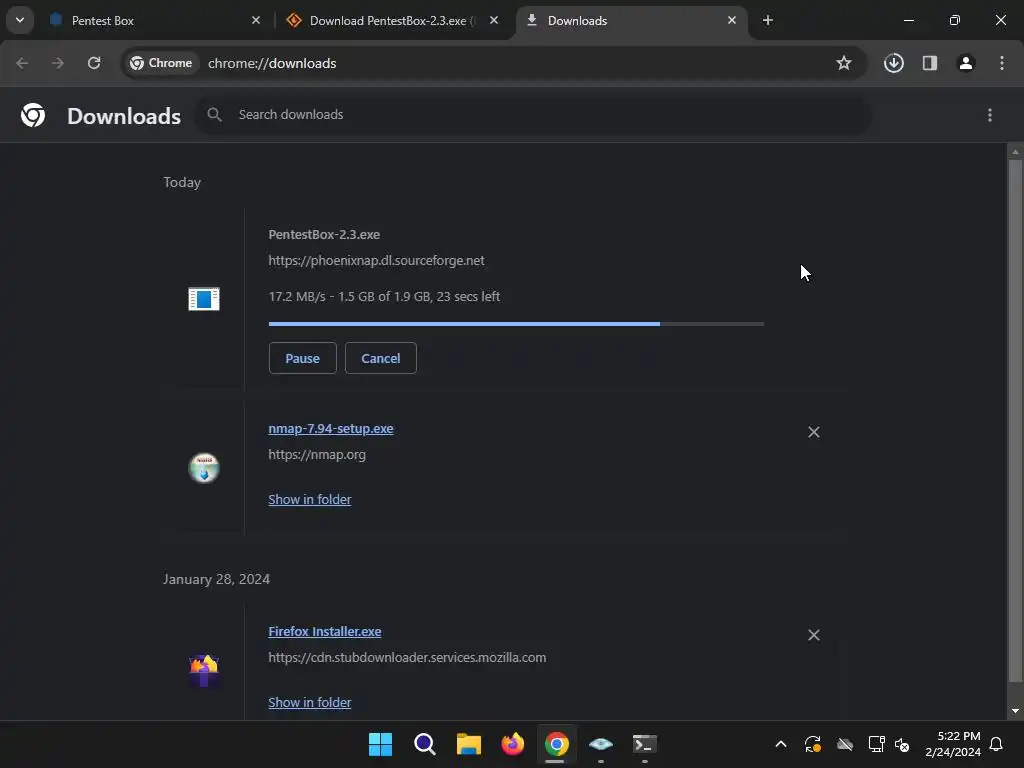Pause the PentestBox download
The height and width of the screenshot is (768, 1024).
[x=302, y=358]
